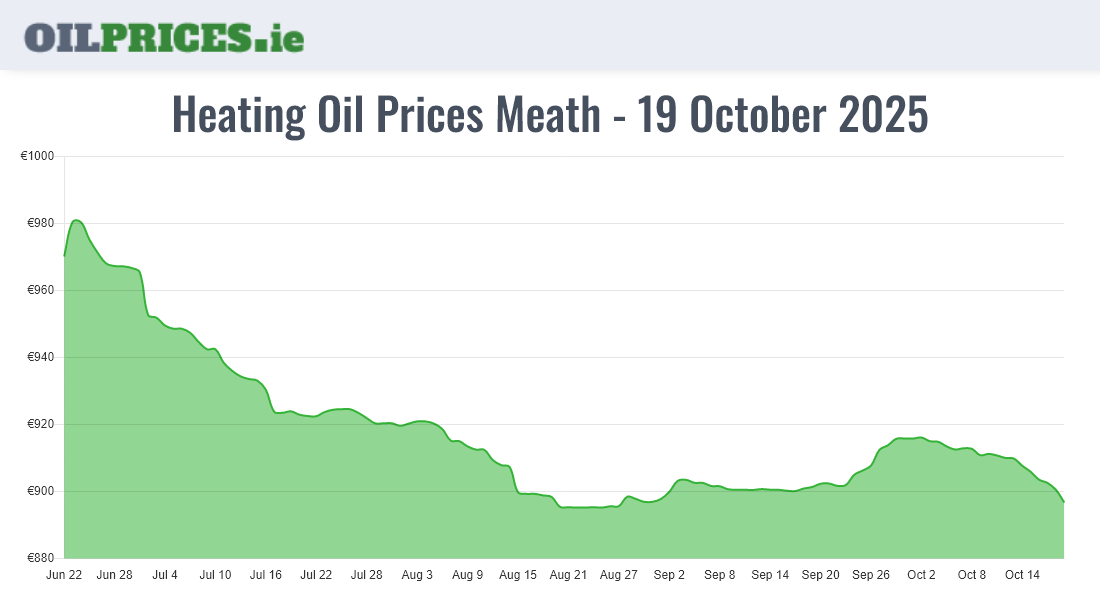Click the chart line's final point at right edge
Viewport: 1100px width, 600px height.
(1063, 501)
